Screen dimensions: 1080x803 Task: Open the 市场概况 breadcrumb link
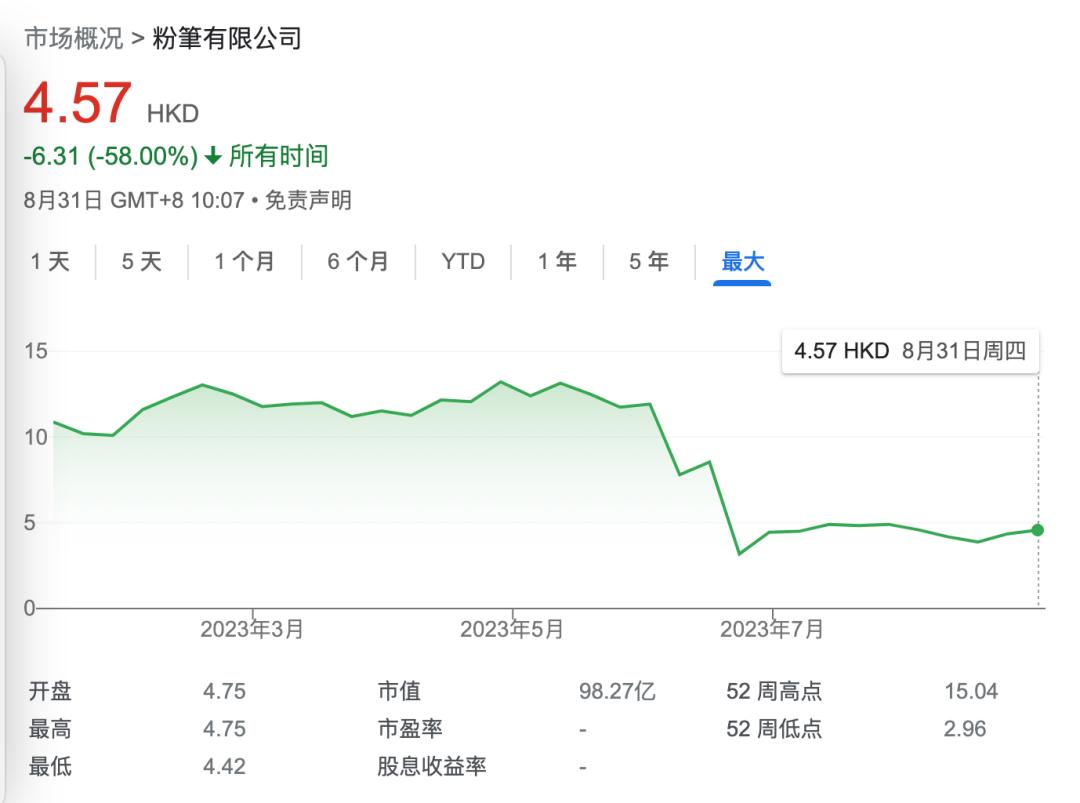coord(74,38)
